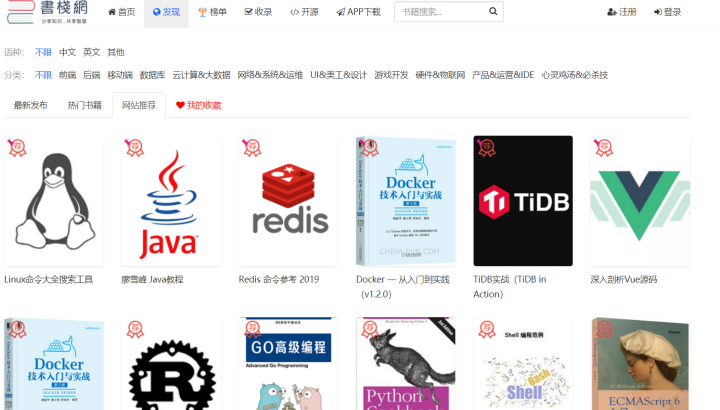The image size is (720, 410).
Task: Switch to the 热门书籍 tab
Action: (84, 105)
